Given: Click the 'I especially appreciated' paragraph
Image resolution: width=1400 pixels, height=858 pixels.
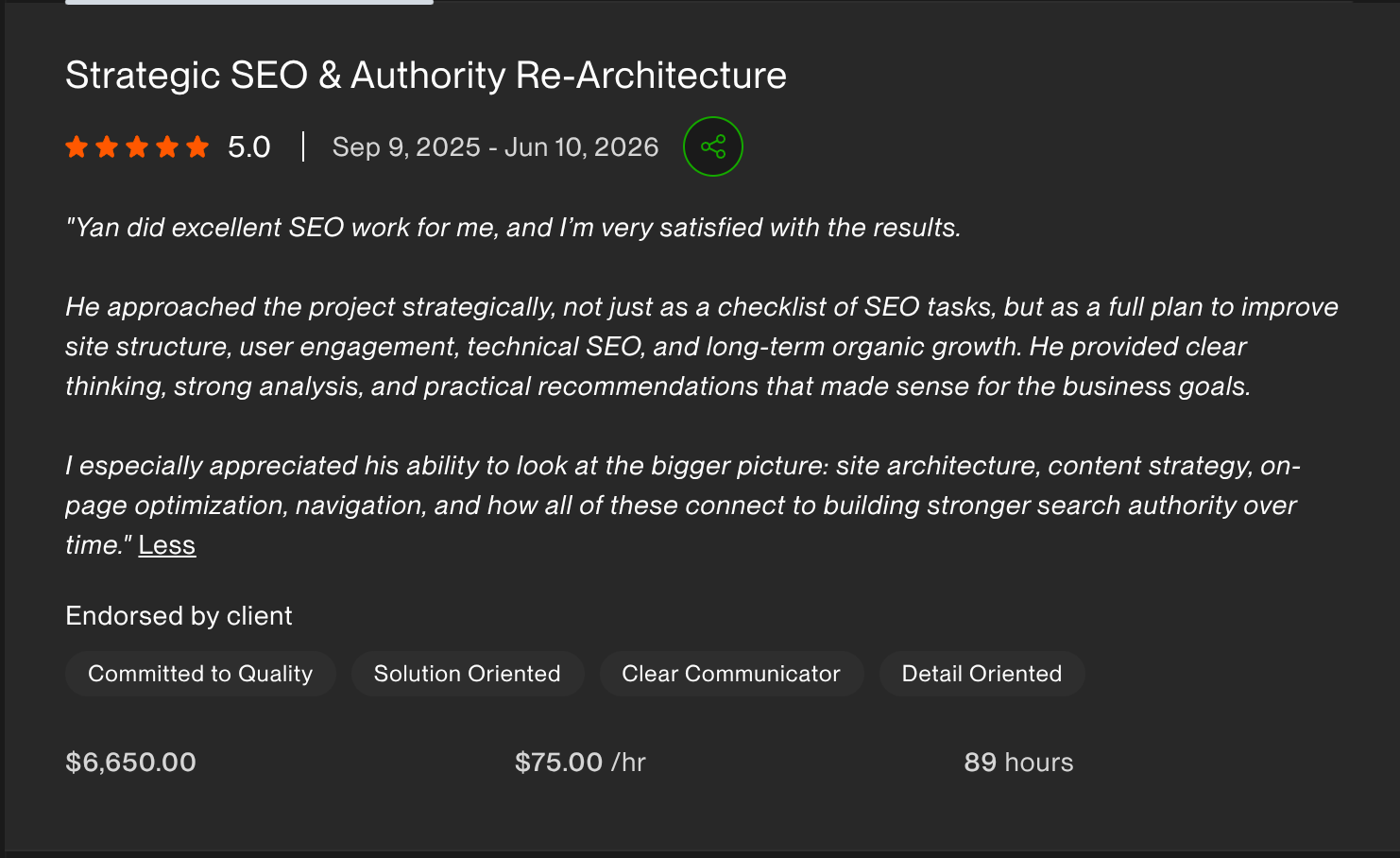Looking at the screenshot, I should [x=683, y=506].
